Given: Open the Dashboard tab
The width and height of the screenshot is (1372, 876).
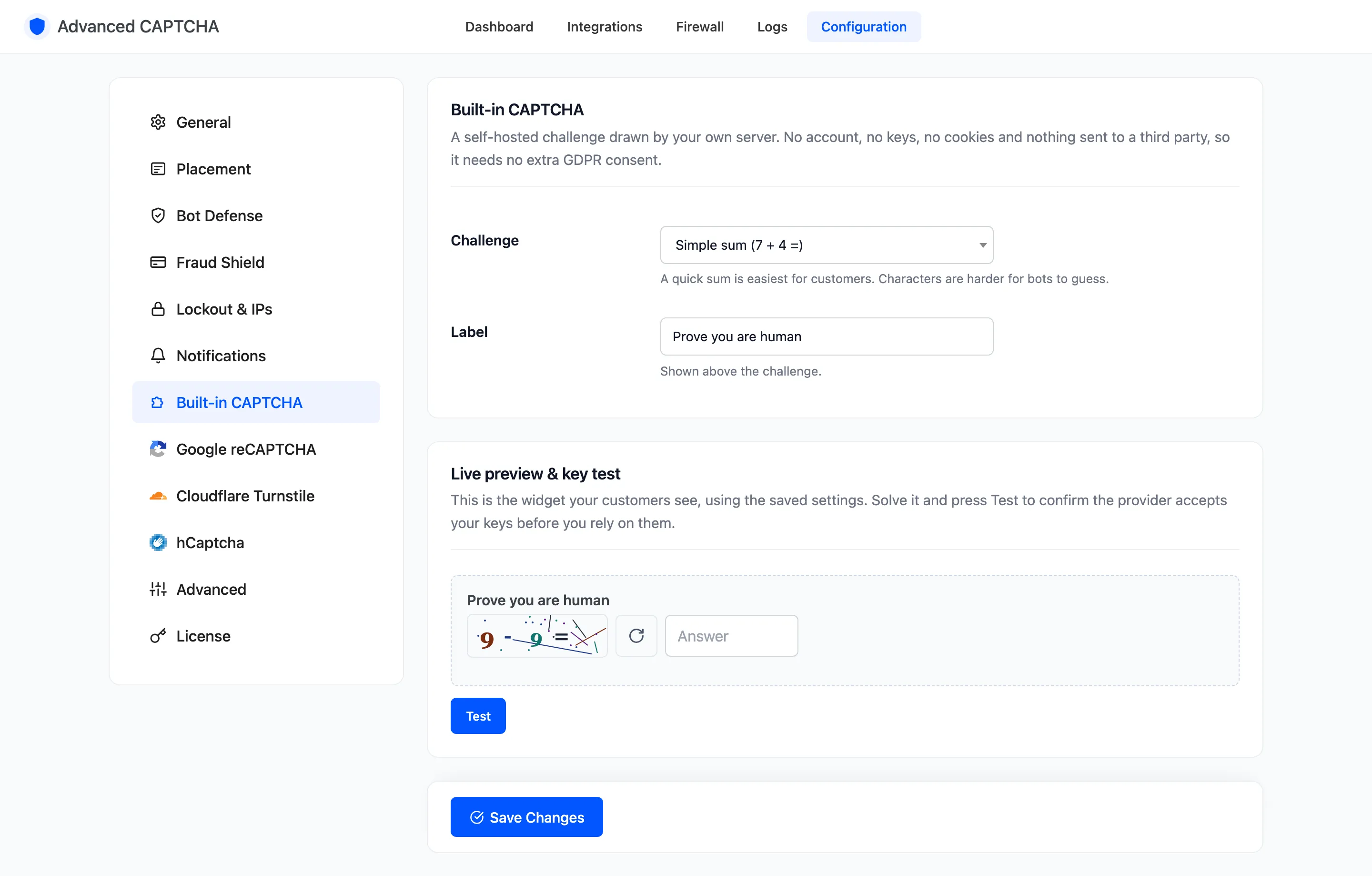Looking at the screenshot, I should click(x=499, y=27).
